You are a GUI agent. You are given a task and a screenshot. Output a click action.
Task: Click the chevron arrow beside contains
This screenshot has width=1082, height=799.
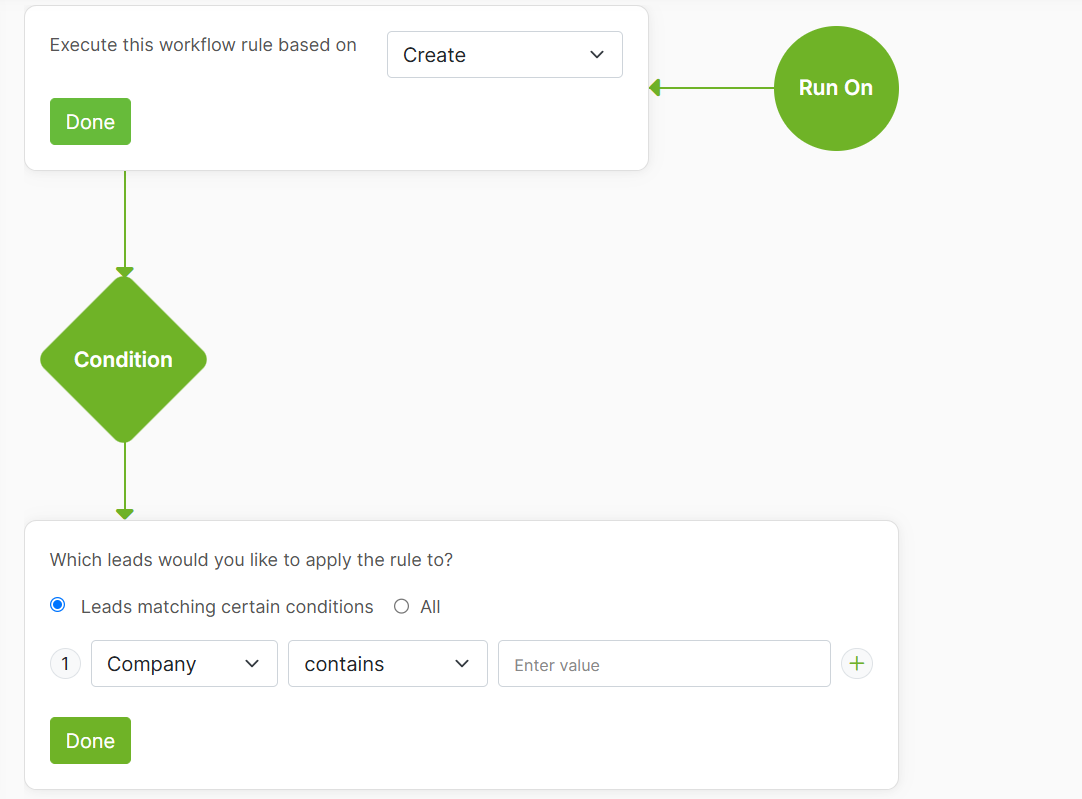click(x=462, y=664)
